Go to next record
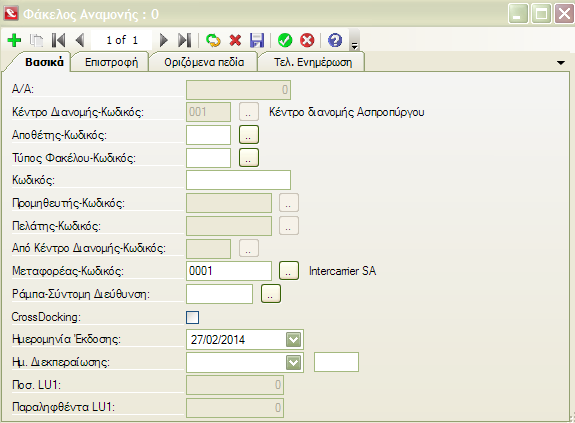 click(x=164, y=40)
